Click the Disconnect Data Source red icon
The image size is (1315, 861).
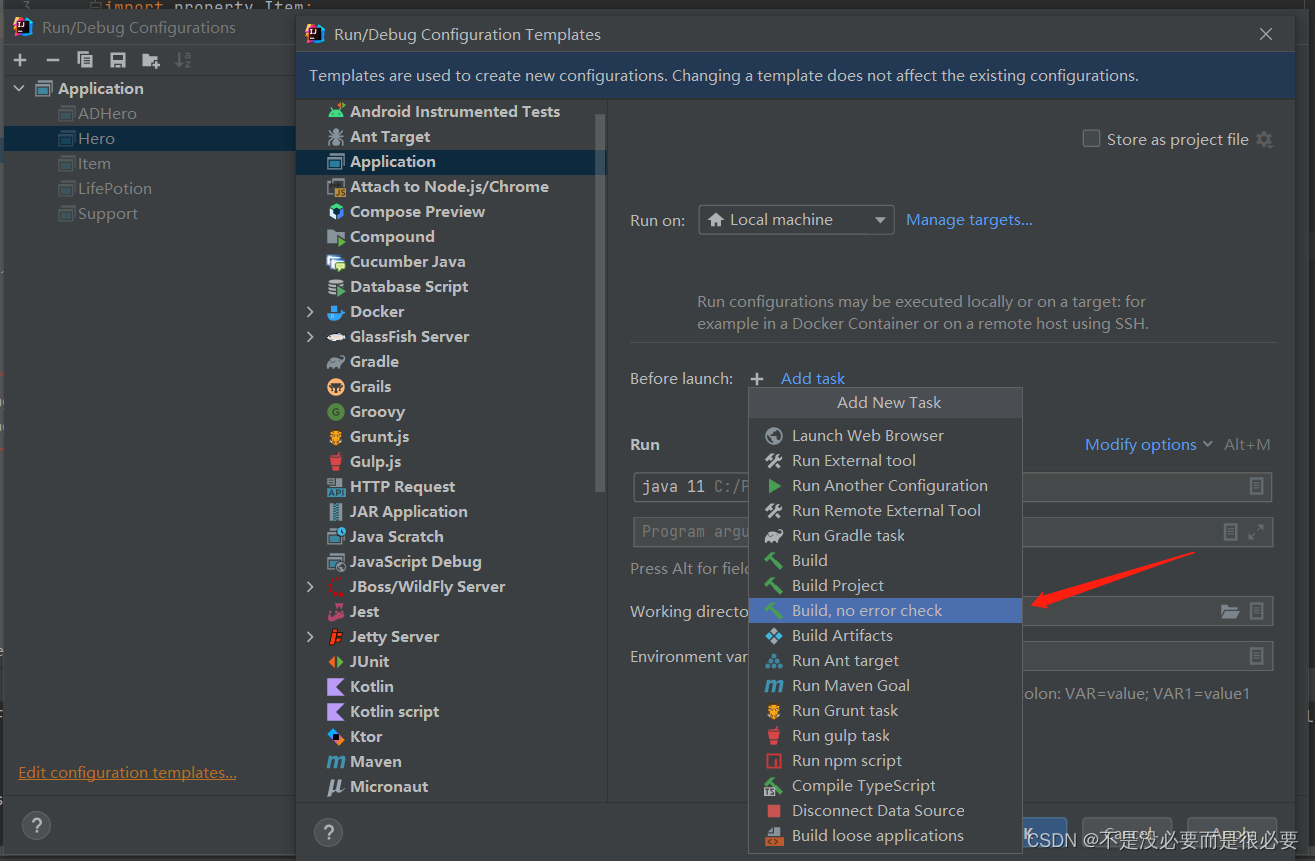tap(774, 811)
